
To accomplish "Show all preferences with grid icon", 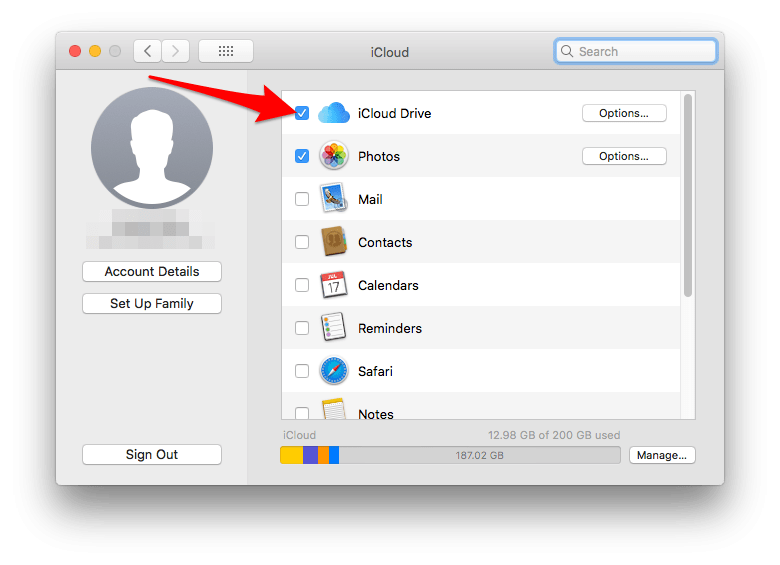I will point(226,51).
